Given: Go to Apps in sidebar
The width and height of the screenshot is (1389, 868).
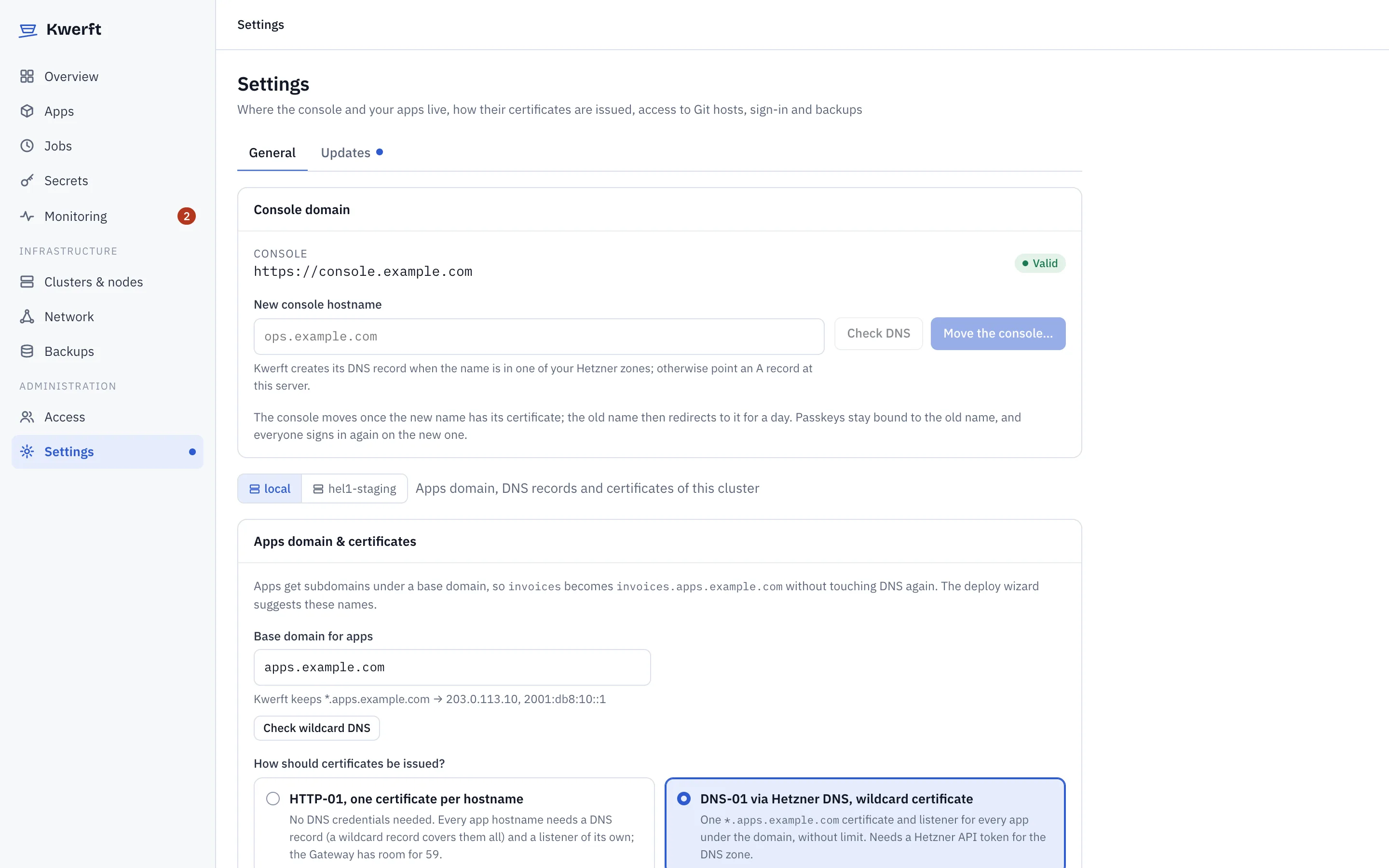Looking at the screenshot, I should 108,111.
